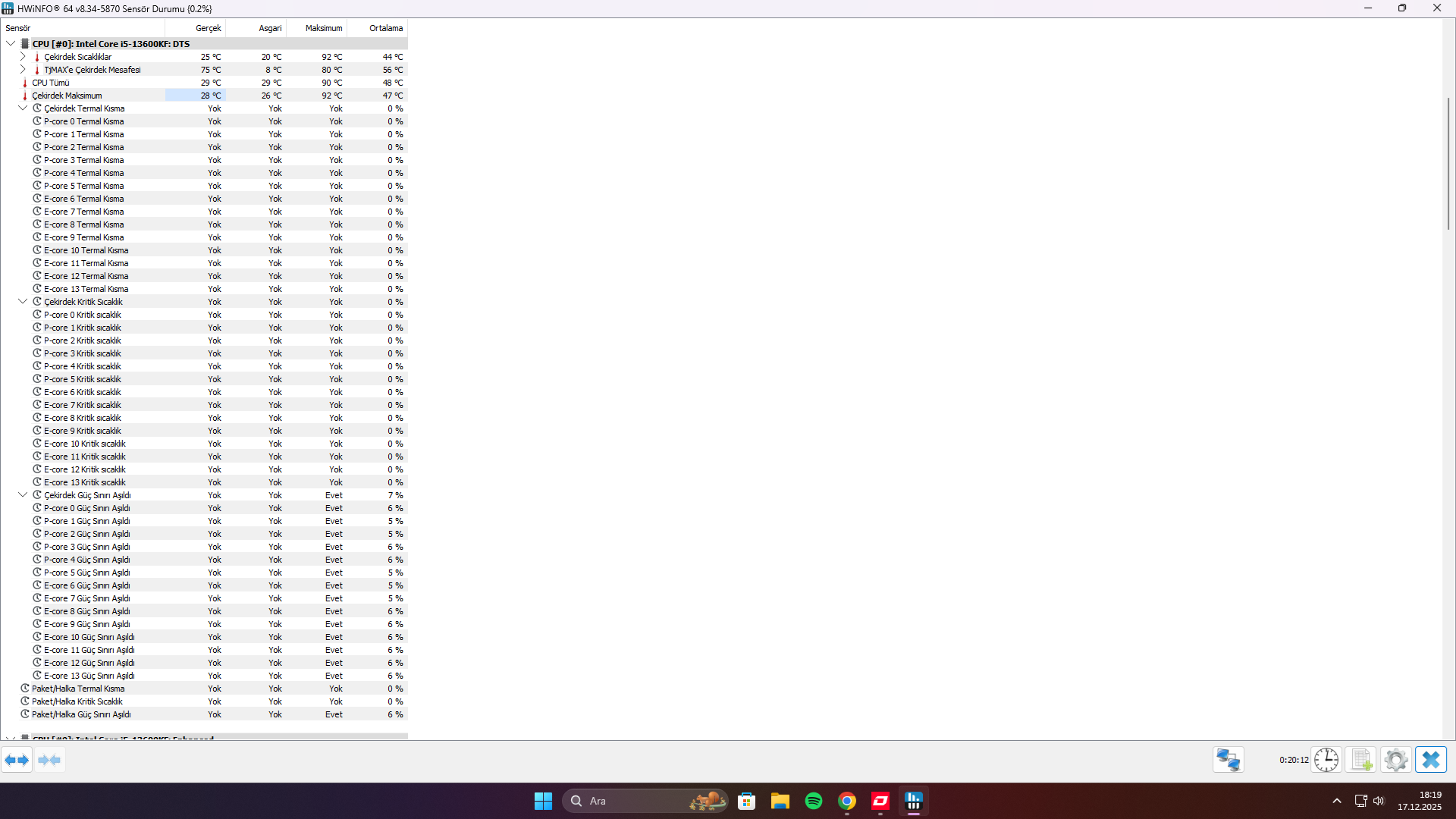Collapse the Çekirdek Termal Kısma group
Image resolution: width=1456 pixels, height=819 pixels.
tap(23, 108)
